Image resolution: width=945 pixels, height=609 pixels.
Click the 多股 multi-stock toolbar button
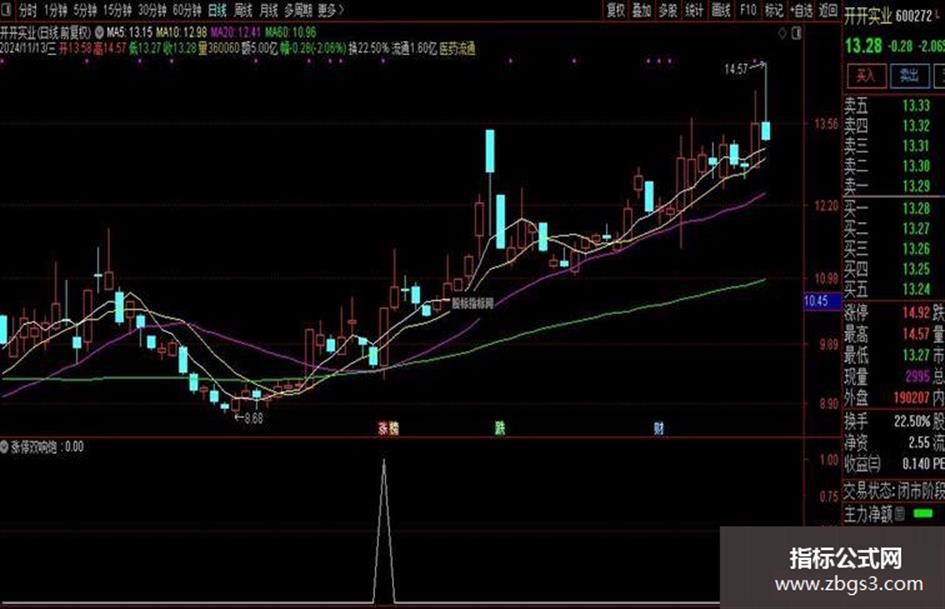click(x=668, y=10)
